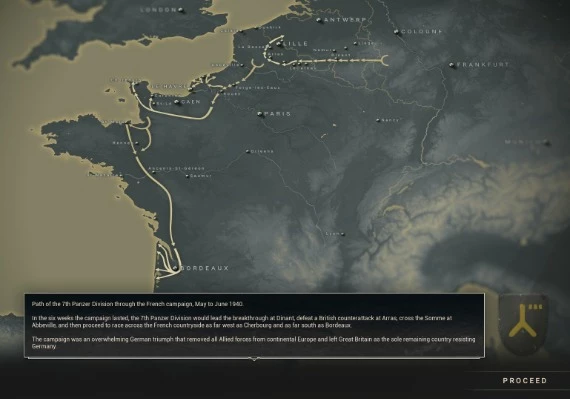Click the Abbeville town marker

[242, 65]
